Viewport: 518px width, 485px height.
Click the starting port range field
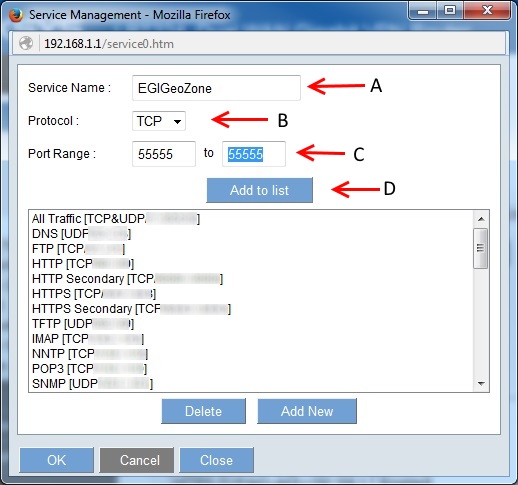[164, 154]
